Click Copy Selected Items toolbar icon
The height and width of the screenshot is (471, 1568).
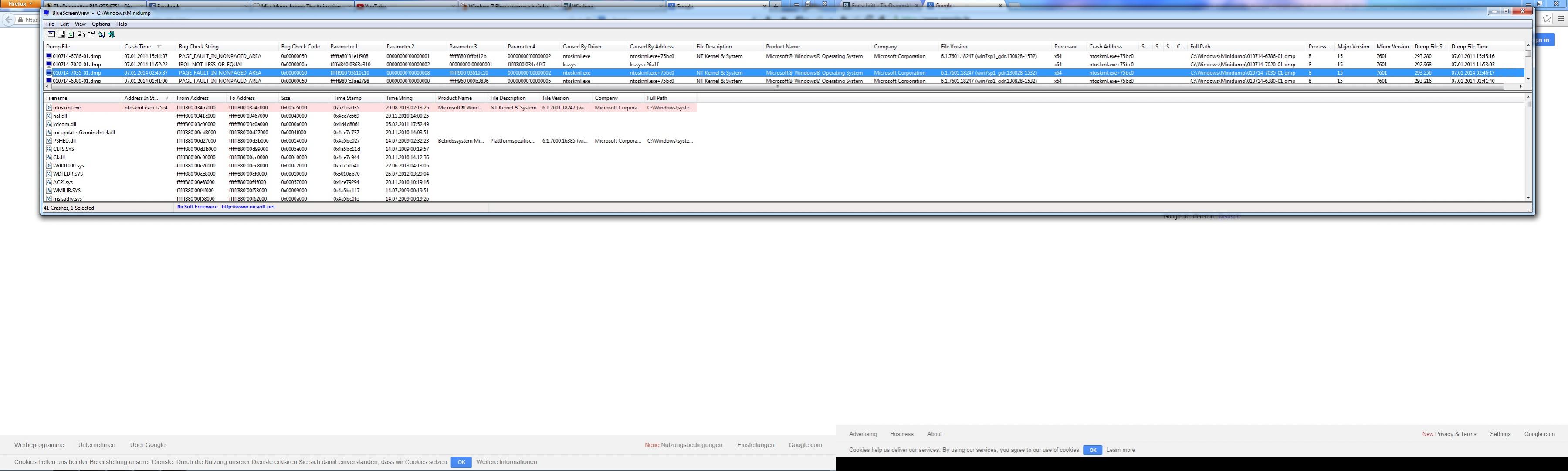(81, 34)
